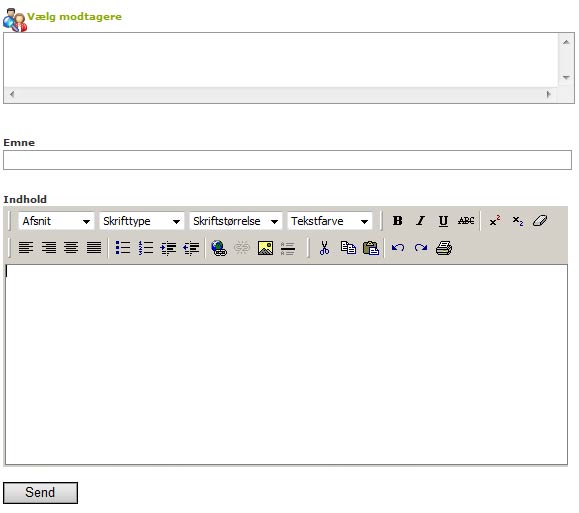Viewport: 579px width, 513px height.
Task: Open the Skrifttype font dropdown
Action: pyautogui.click(x=142, y=221)
